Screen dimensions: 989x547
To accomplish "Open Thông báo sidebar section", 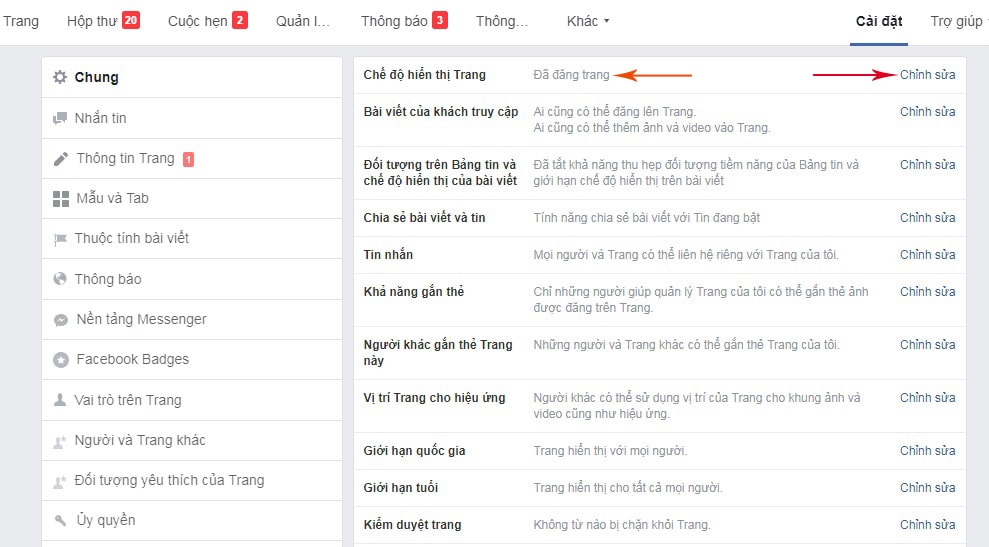I will 192,279.
